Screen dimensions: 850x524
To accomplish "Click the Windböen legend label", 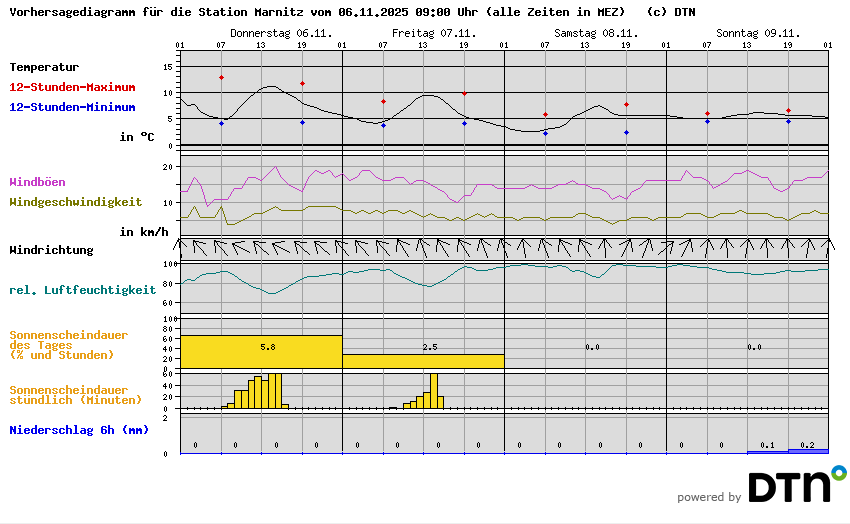I will coord(37,182).
